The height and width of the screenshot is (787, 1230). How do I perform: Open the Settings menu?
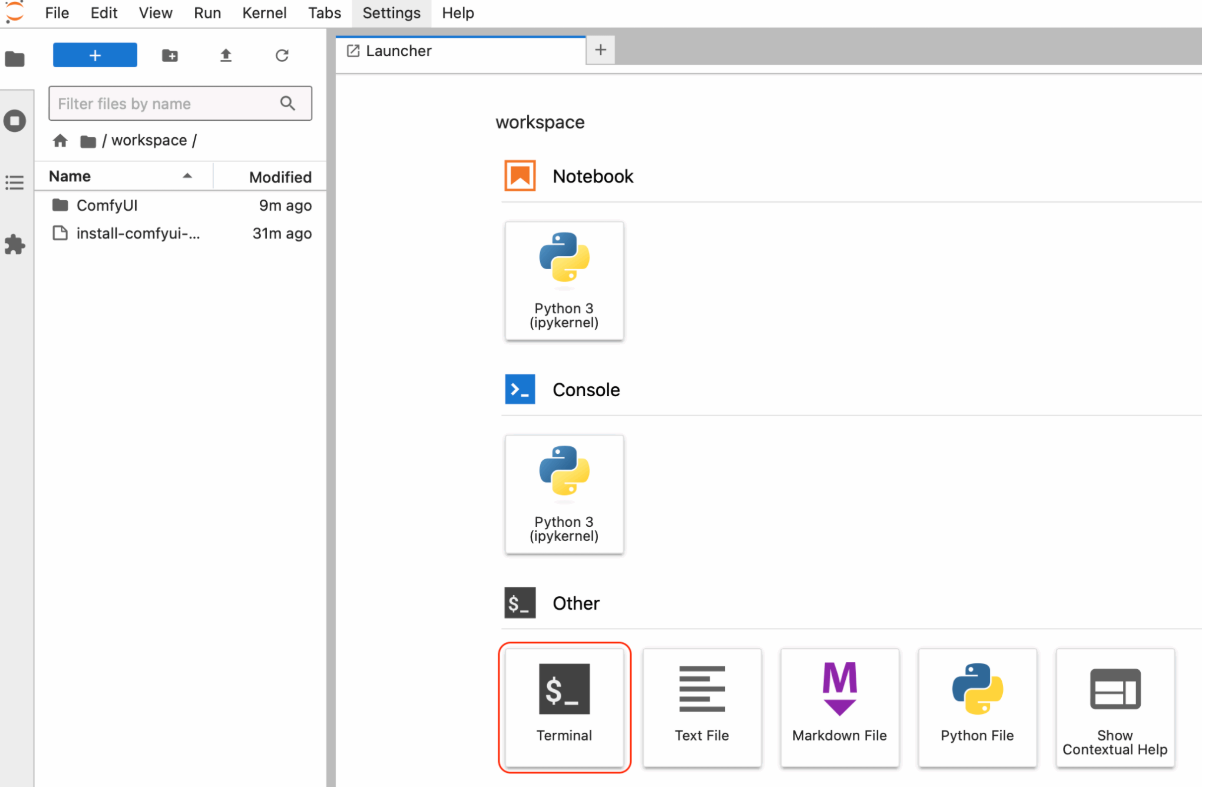click(391, 13)
